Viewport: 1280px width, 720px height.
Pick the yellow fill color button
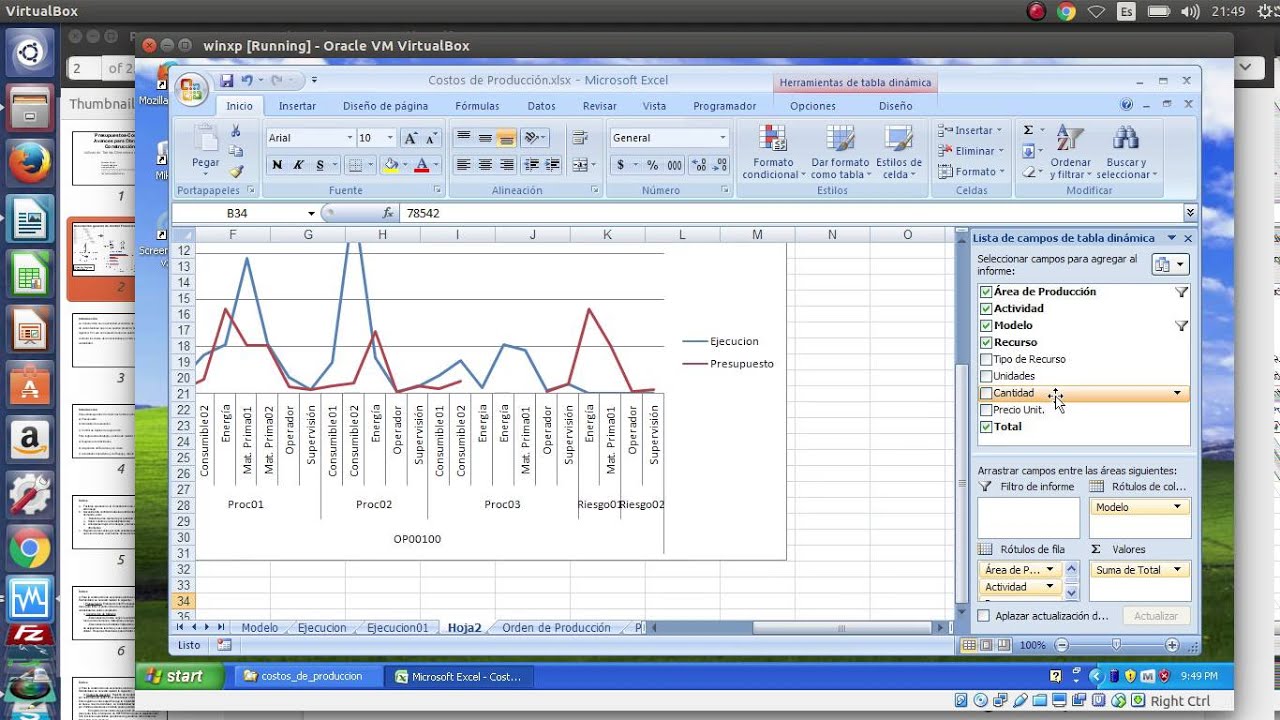391,165
